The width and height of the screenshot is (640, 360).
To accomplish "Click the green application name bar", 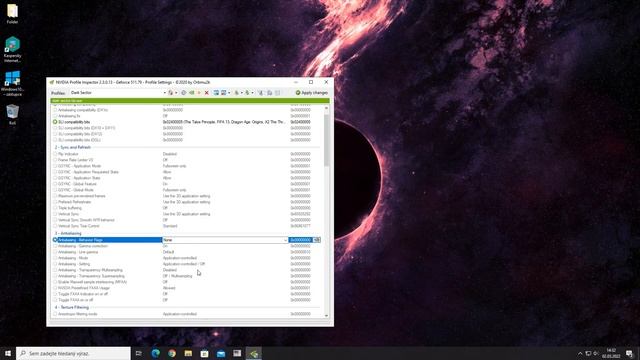I will click(x=189, y=100).
